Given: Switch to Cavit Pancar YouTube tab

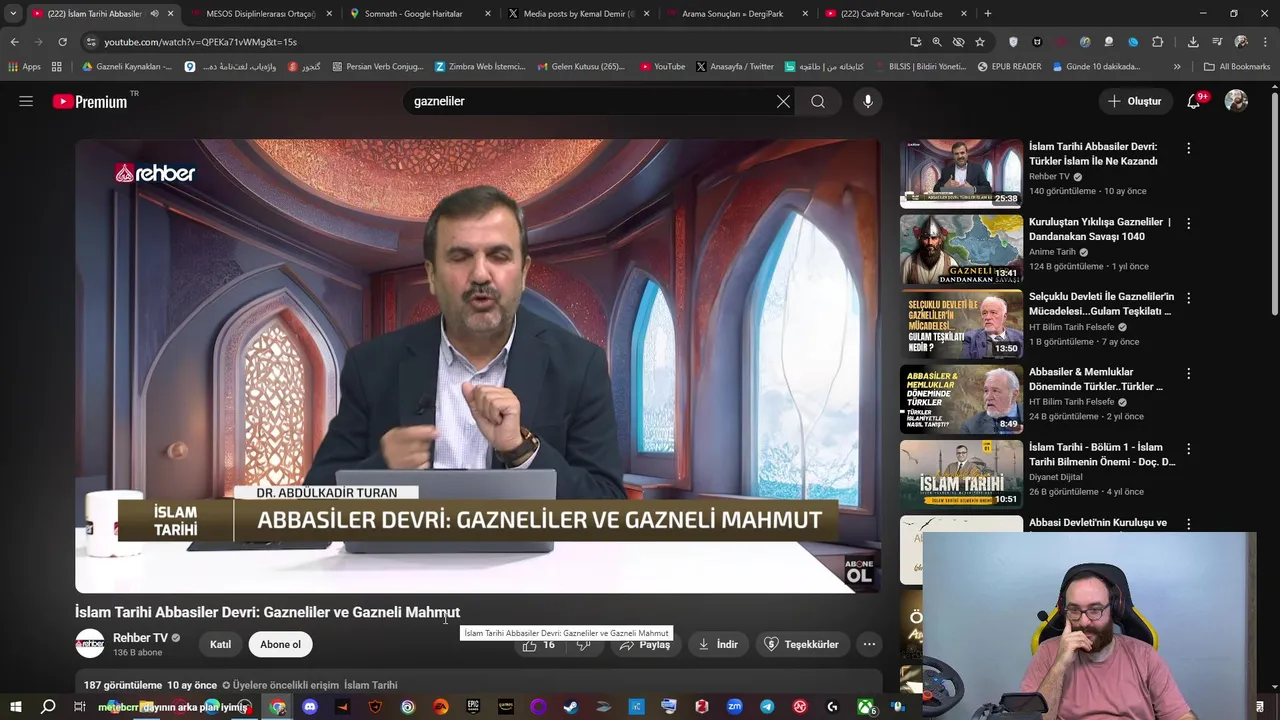Looking at the screenshot, I should (897, 14).
